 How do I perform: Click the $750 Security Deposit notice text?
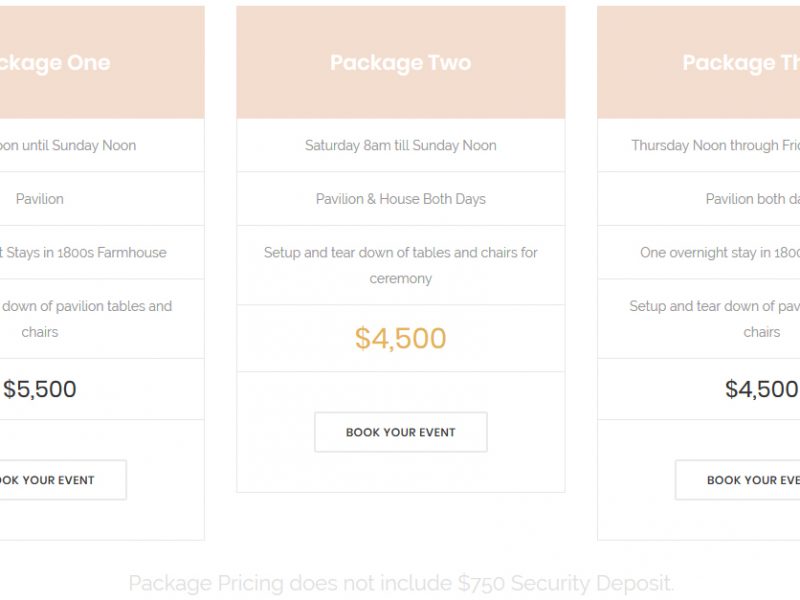401,583
